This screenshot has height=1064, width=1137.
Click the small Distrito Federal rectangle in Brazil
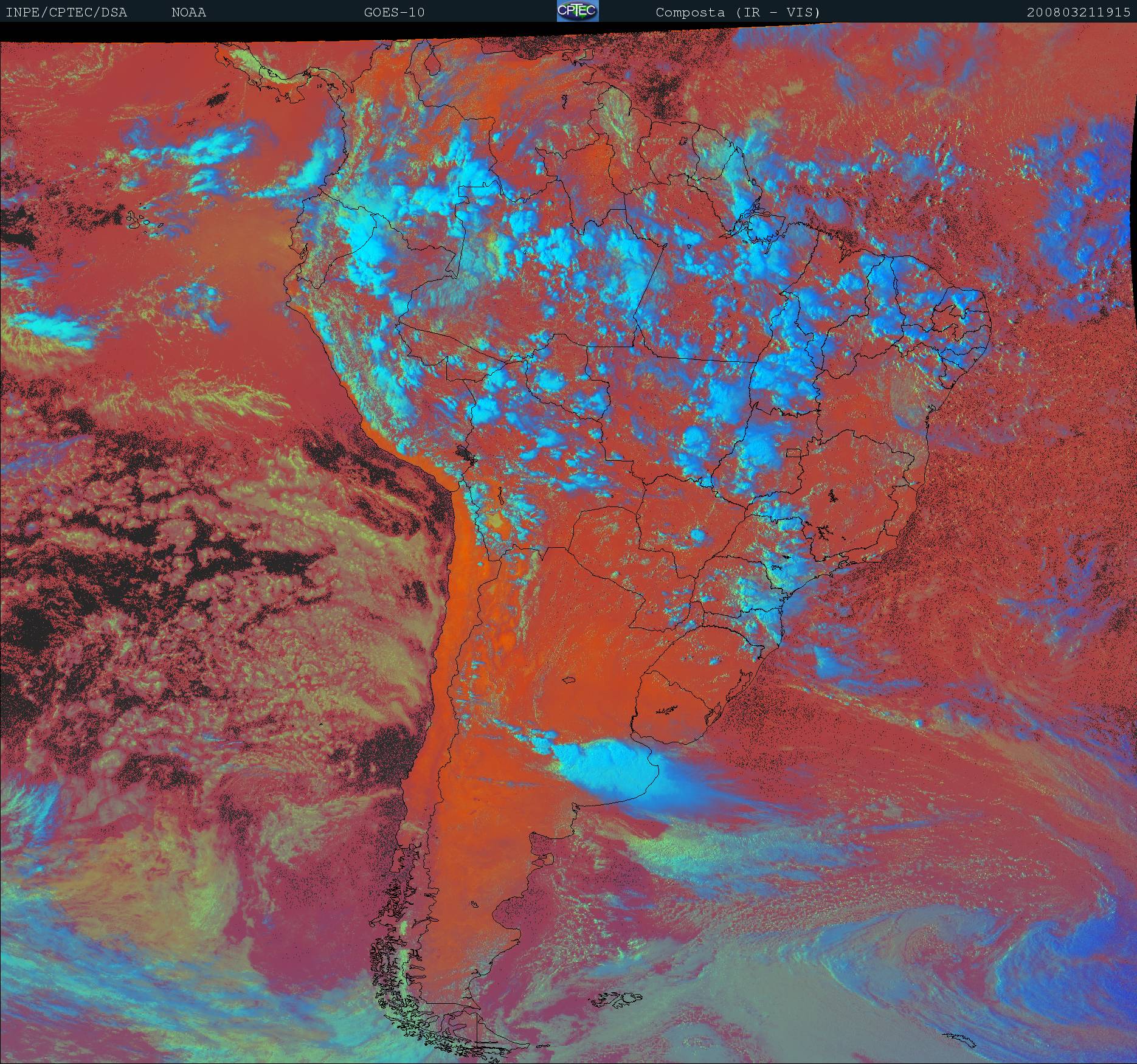tap(793, 452)
